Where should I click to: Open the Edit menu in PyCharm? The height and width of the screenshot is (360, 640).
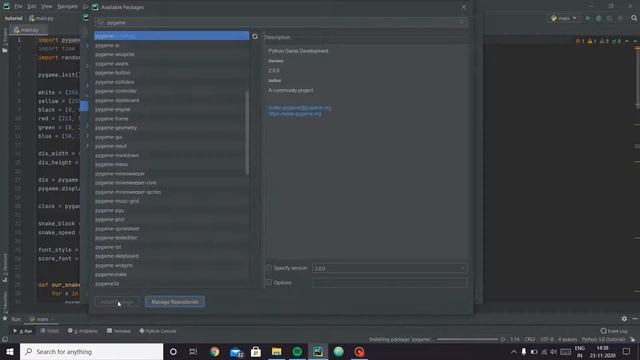(32, 7)
